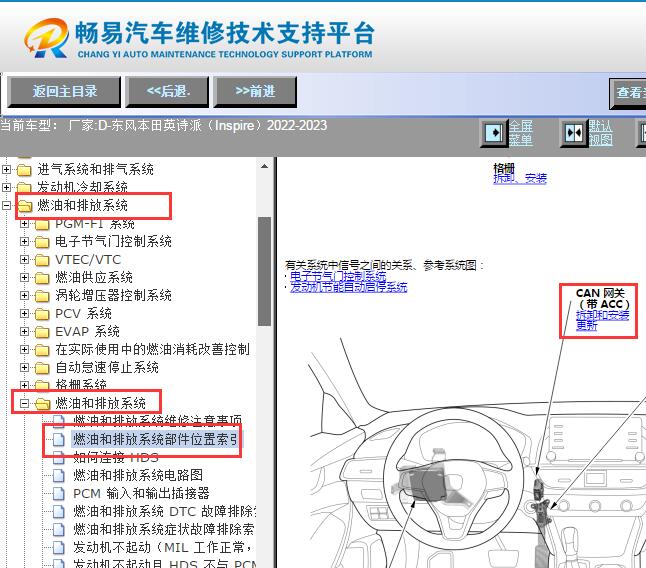Expand the 电子节气门控制系统 node
646x568 pixels.
[25, 241]
